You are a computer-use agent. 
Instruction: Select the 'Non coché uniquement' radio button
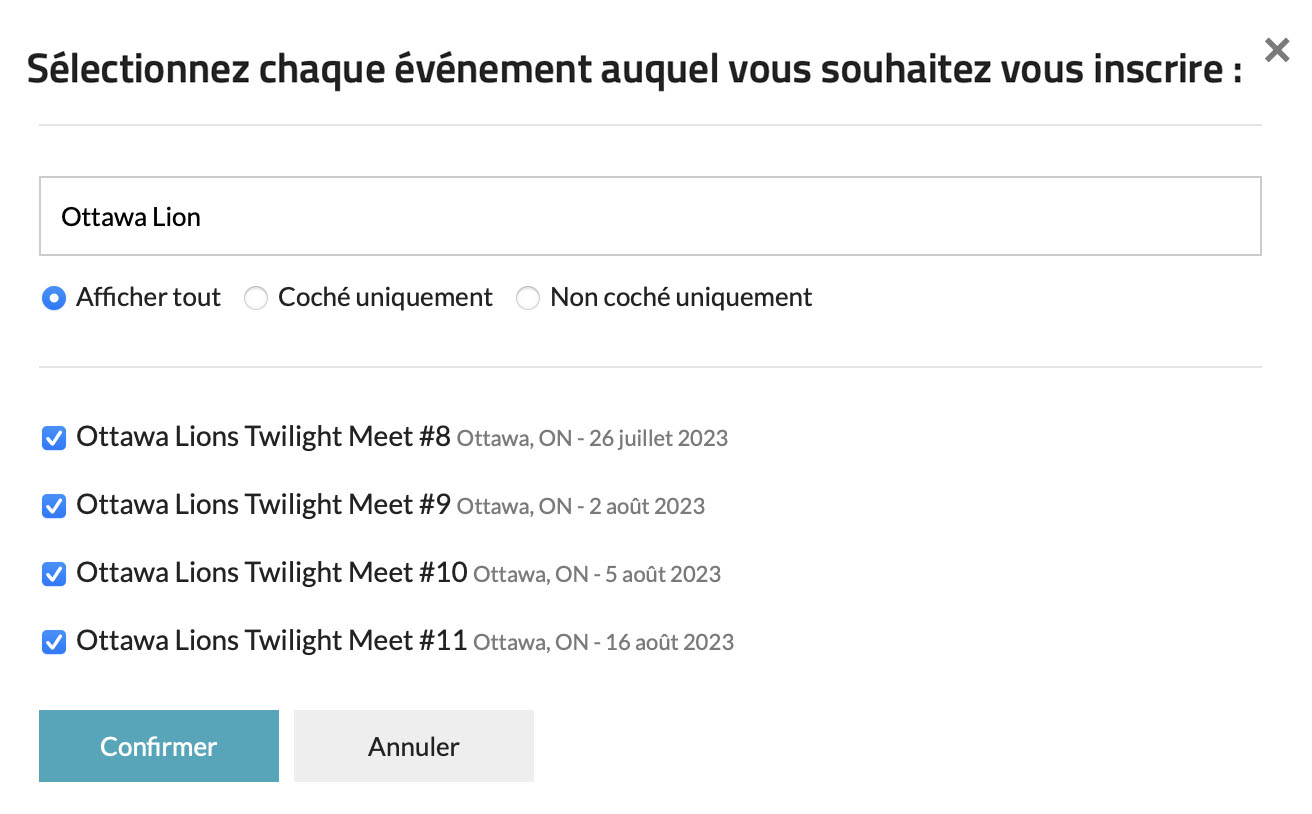coord(528,298)
